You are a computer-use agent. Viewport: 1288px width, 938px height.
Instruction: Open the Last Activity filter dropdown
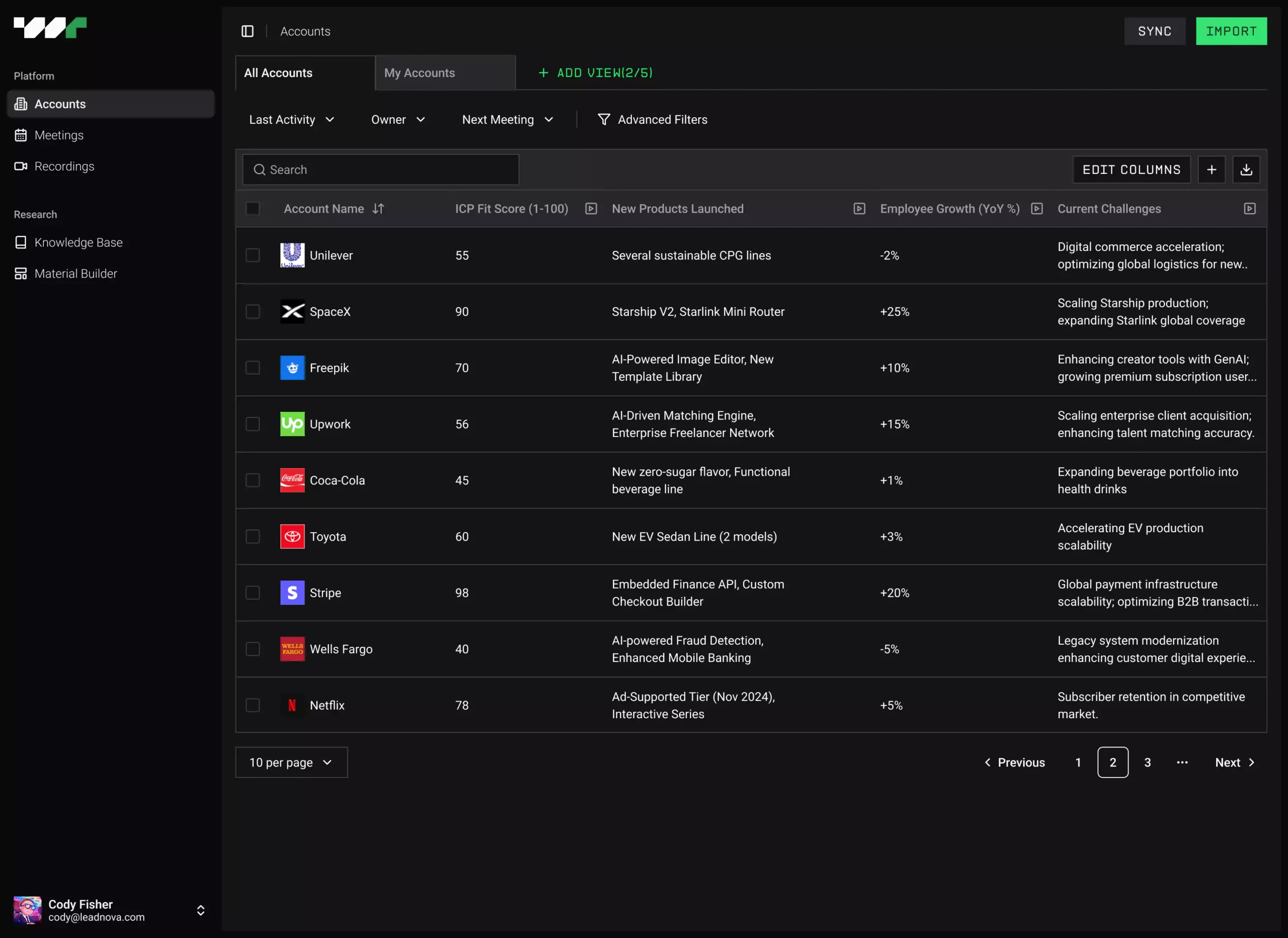coord(291,120)
